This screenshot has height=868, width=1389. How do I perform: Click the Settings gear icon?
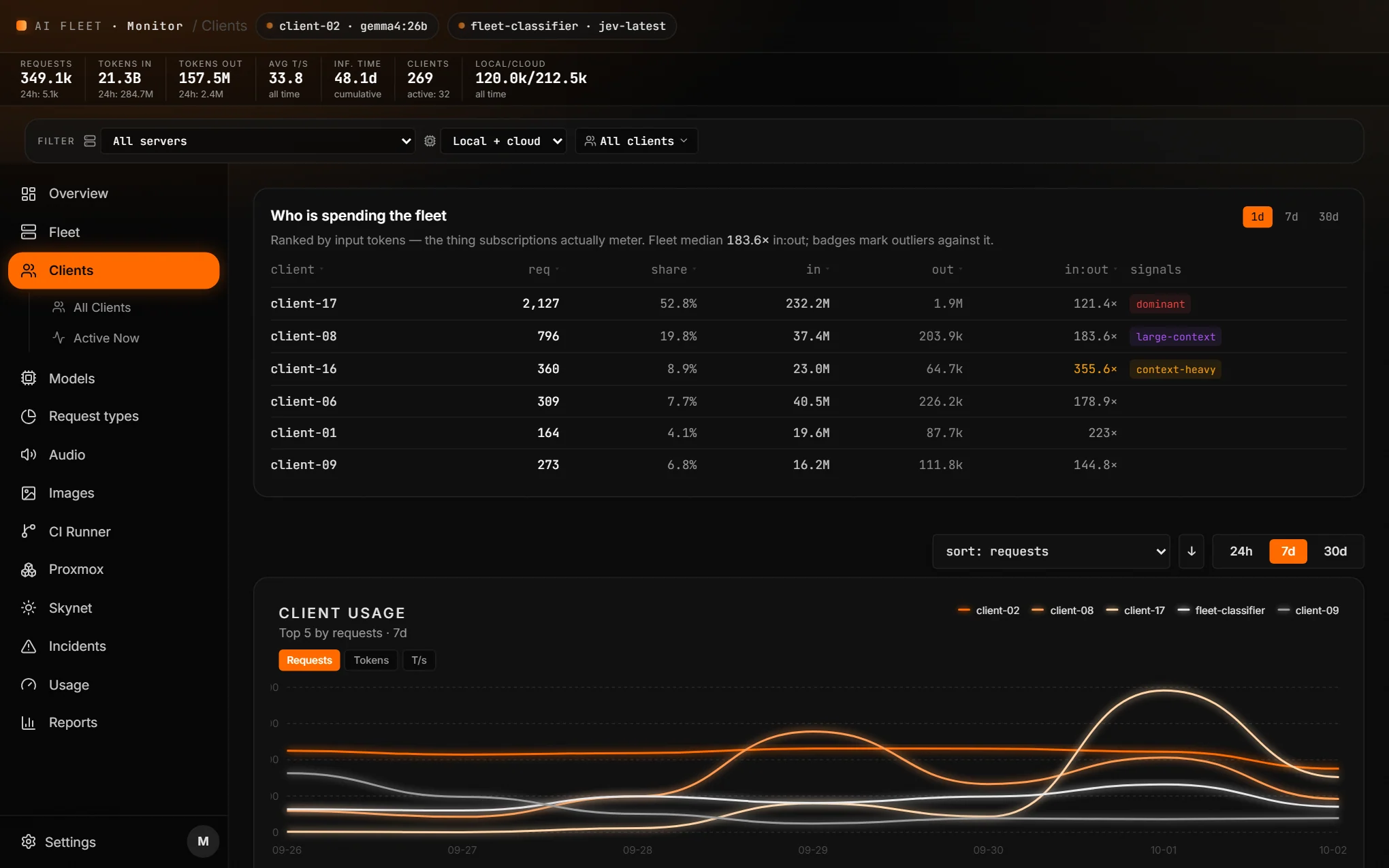point(29,842)
